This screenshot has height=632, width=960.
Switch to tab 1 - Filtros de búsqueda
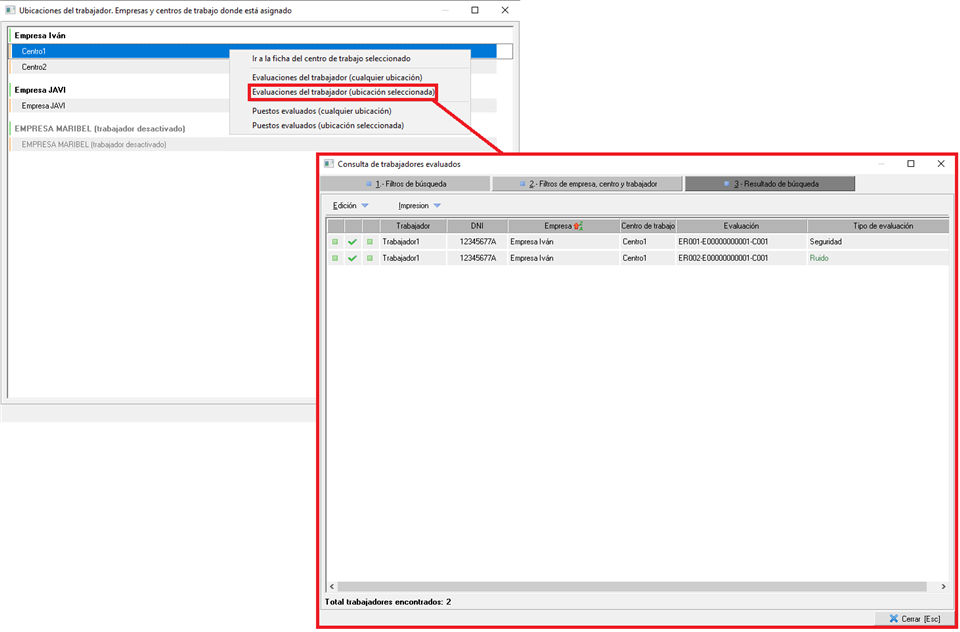coord(406,184)
